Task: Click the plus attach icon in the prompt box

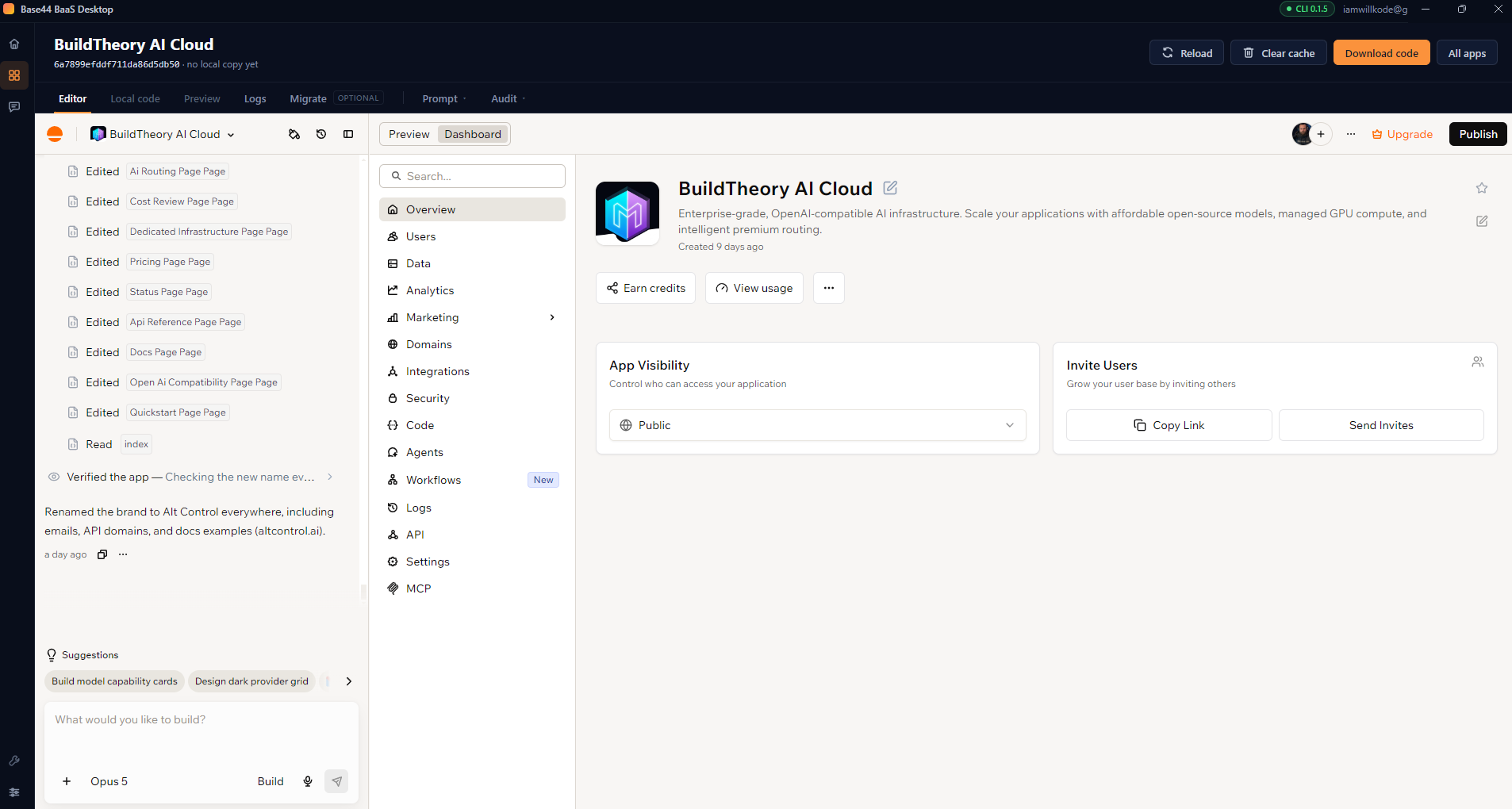Action: [67, 781]
